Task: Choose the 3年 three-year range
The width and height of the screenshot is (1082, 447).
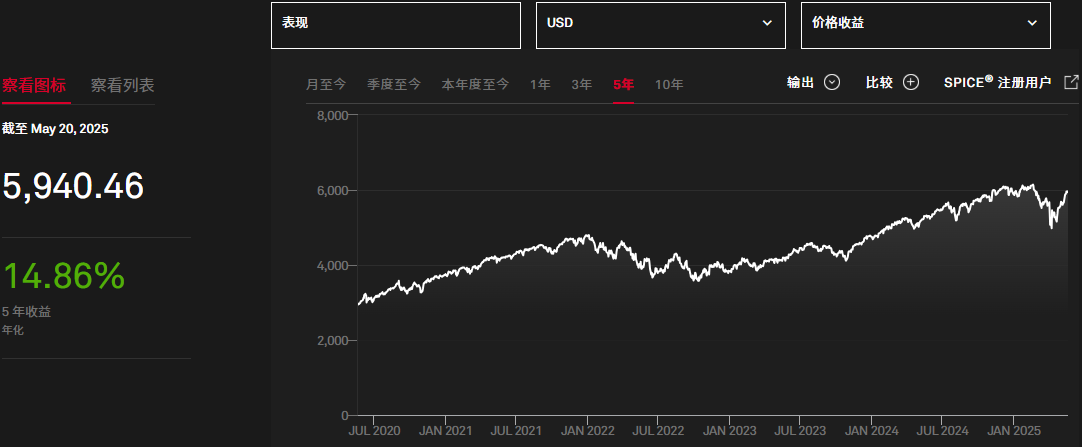Action: [581, 85]
